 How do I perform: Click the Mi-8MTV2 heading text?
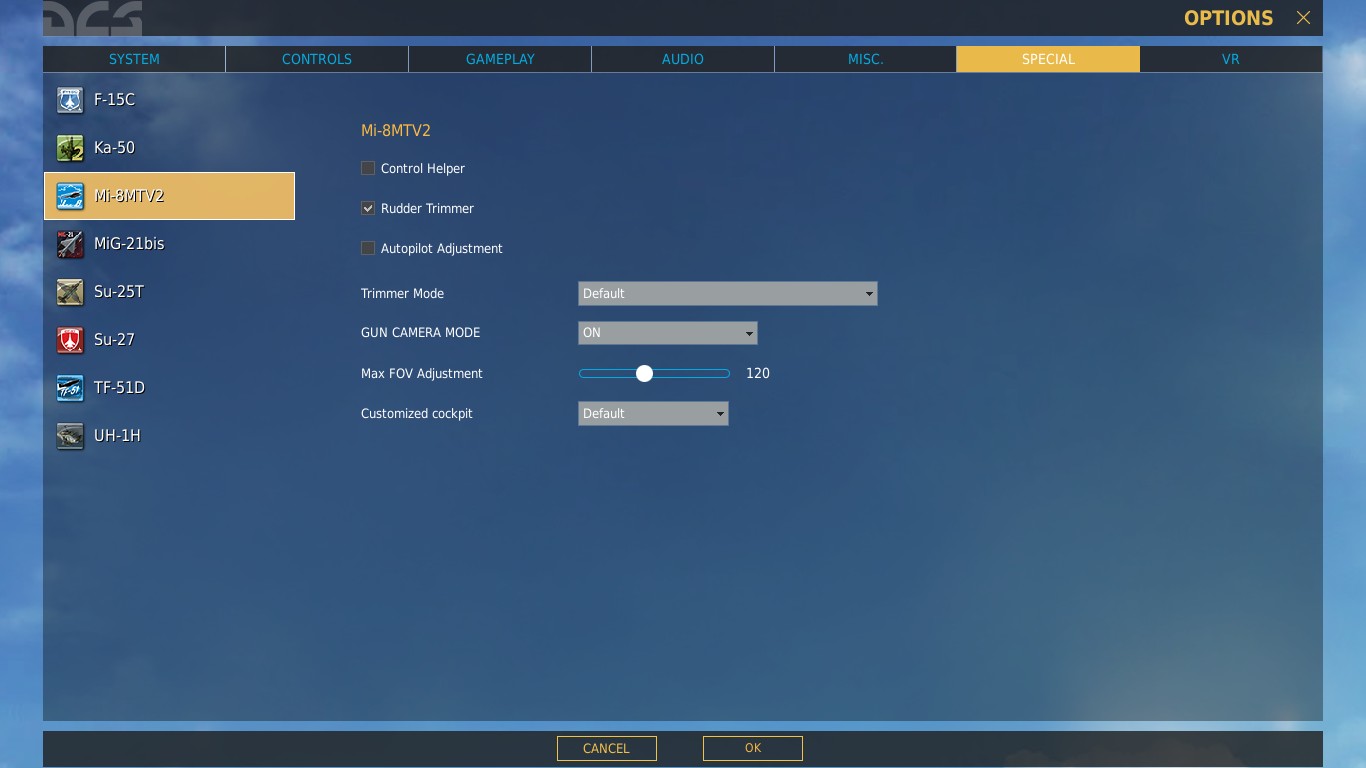396,130
